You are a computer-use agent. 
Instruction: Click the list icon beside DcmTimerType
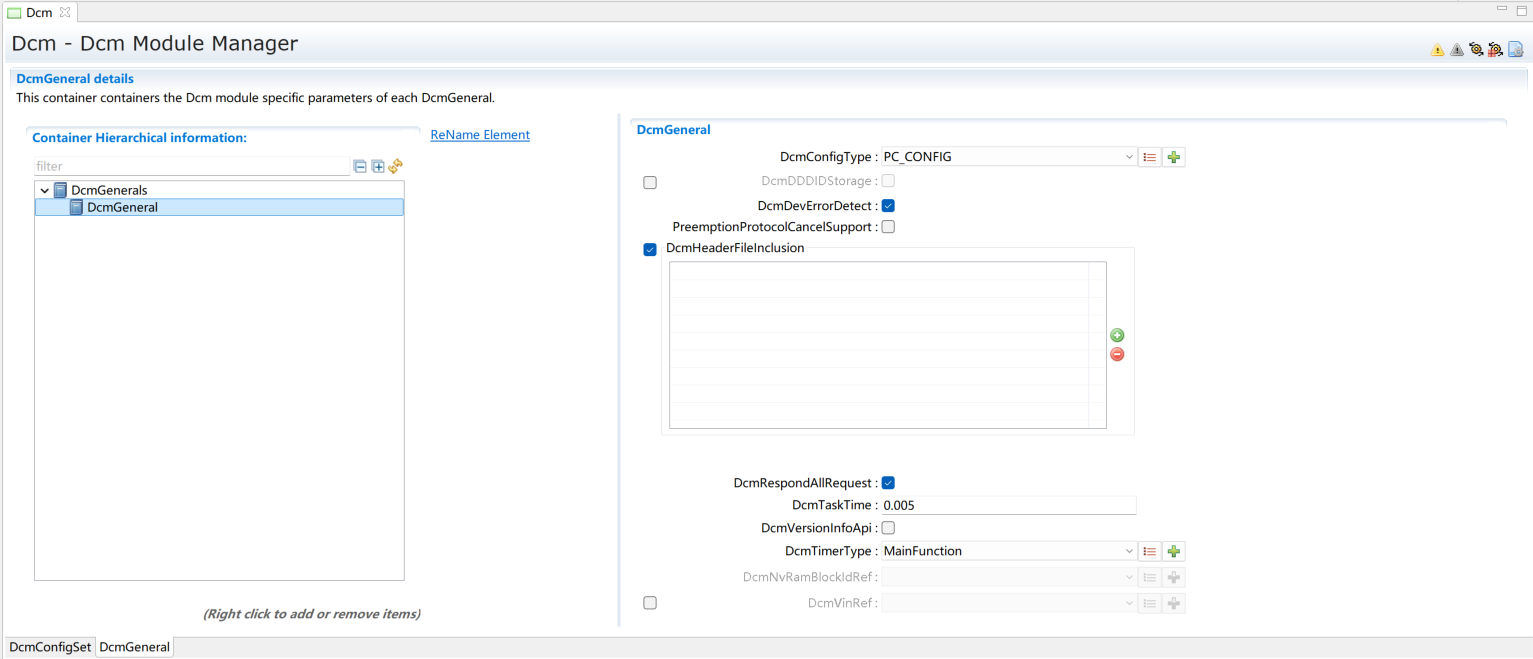[x=1150, y=551]
